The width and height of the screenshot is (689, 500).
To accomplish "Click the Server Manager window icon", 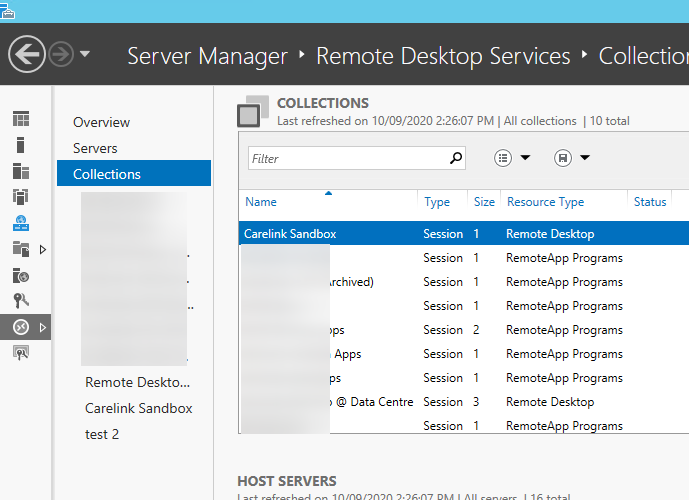I will coord(7,10).
